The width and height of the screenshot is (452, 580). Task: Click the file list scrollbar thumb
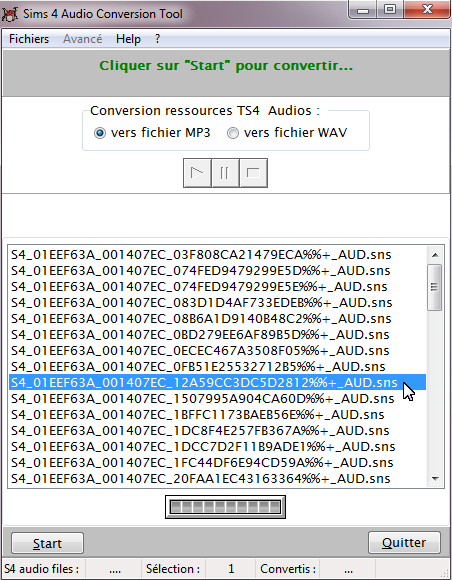435,287
